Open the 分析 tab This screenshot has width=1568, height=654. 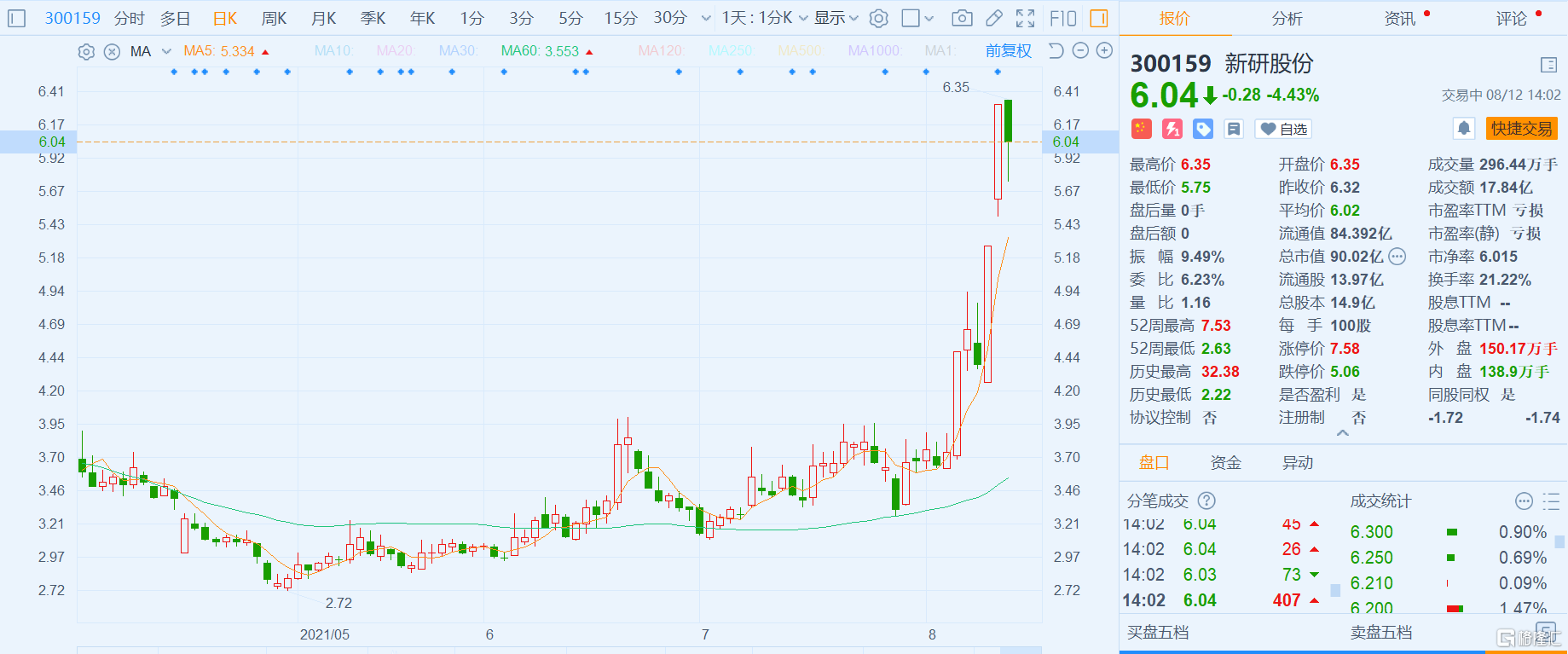1287,19
